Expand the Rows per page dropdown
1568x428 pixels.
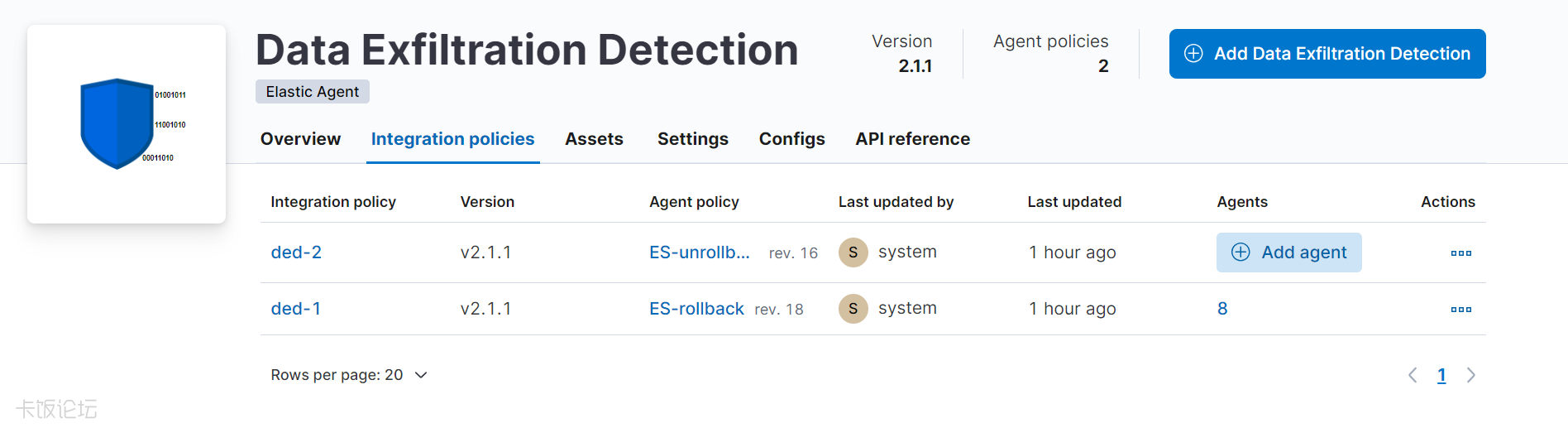(349, 375)
